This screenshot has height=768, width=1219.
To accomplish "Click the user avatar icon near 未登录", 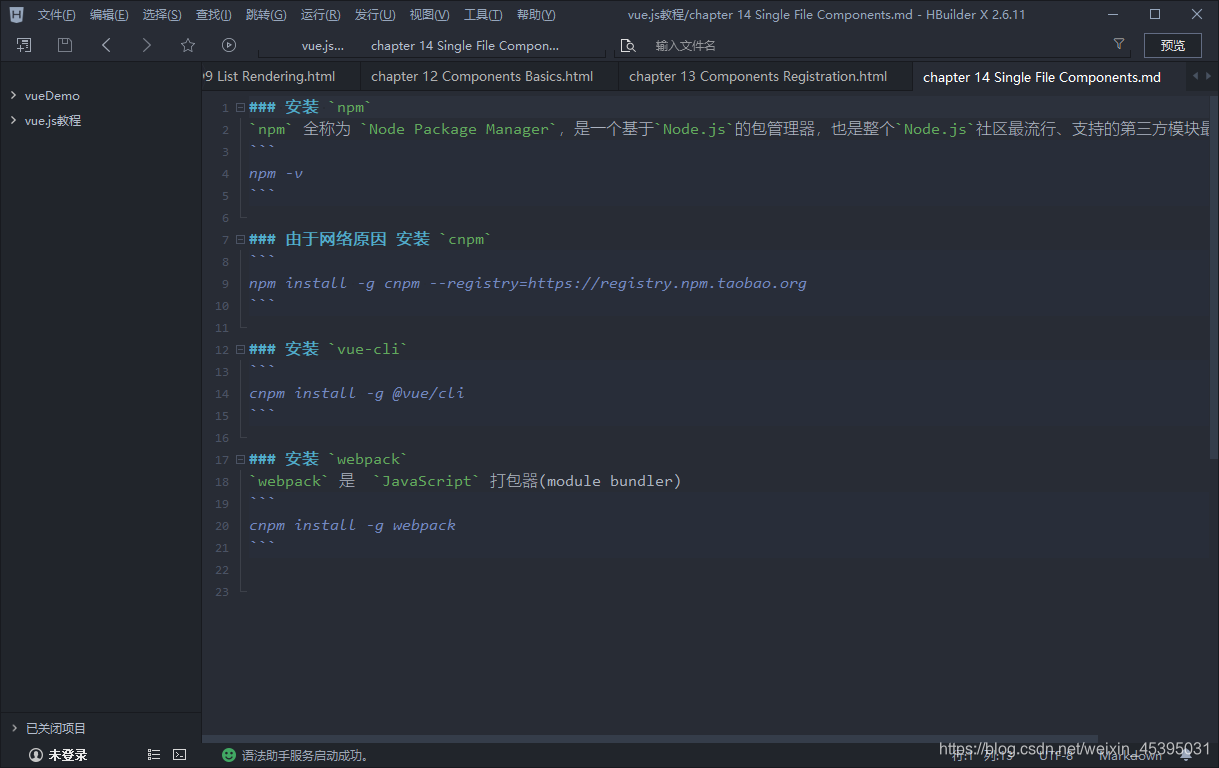I will [x=35, y=755].
